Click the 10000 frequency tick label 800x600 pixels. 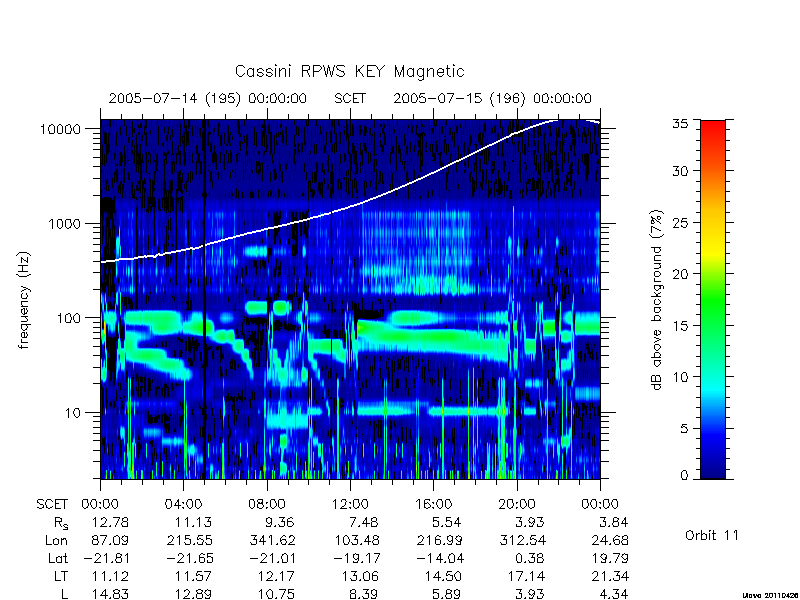coord(60,130)
